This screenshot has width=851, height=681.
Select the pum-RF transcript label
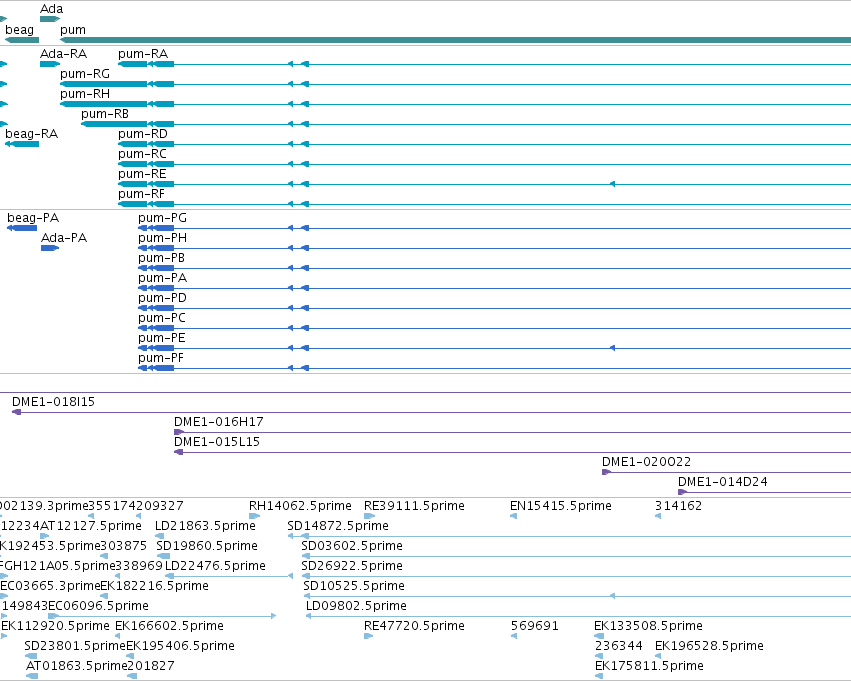pyautogui.click(x=142, y=194)
